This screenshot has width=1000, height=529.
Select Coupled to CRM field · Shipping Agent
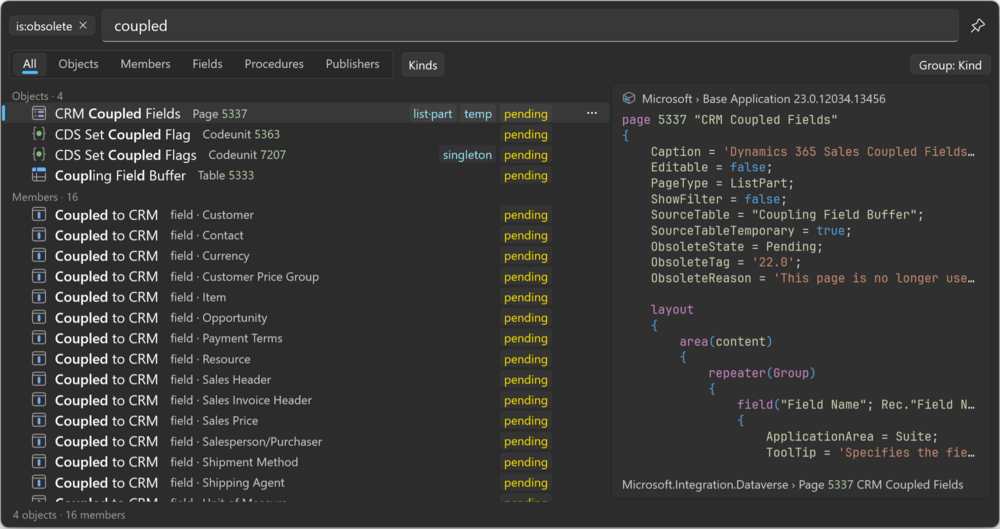(306, 482)
